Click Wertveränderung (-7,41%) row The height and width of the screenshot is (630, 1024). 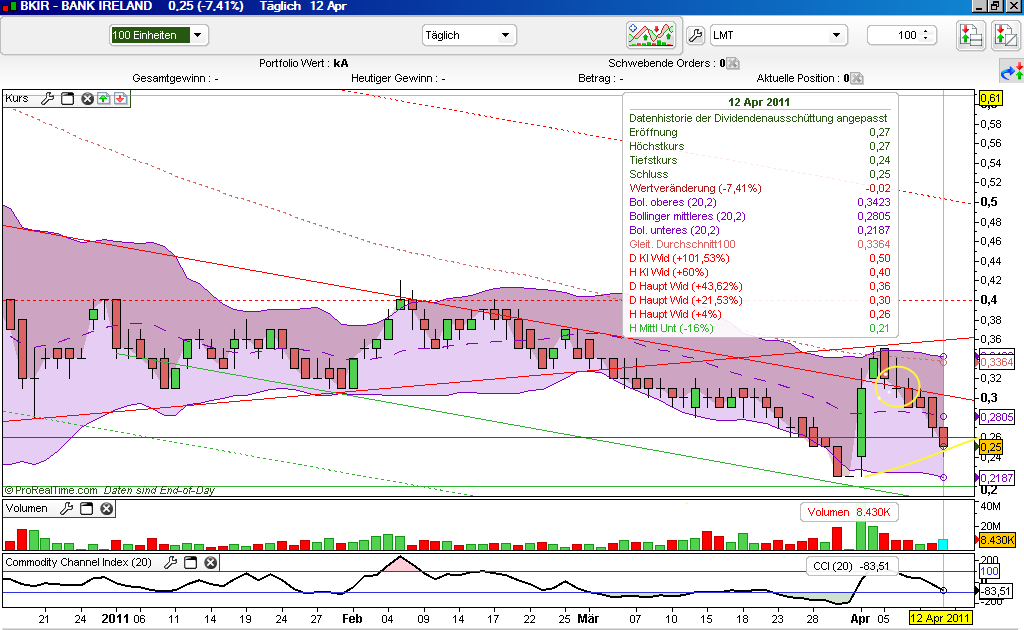pos(760,189)
